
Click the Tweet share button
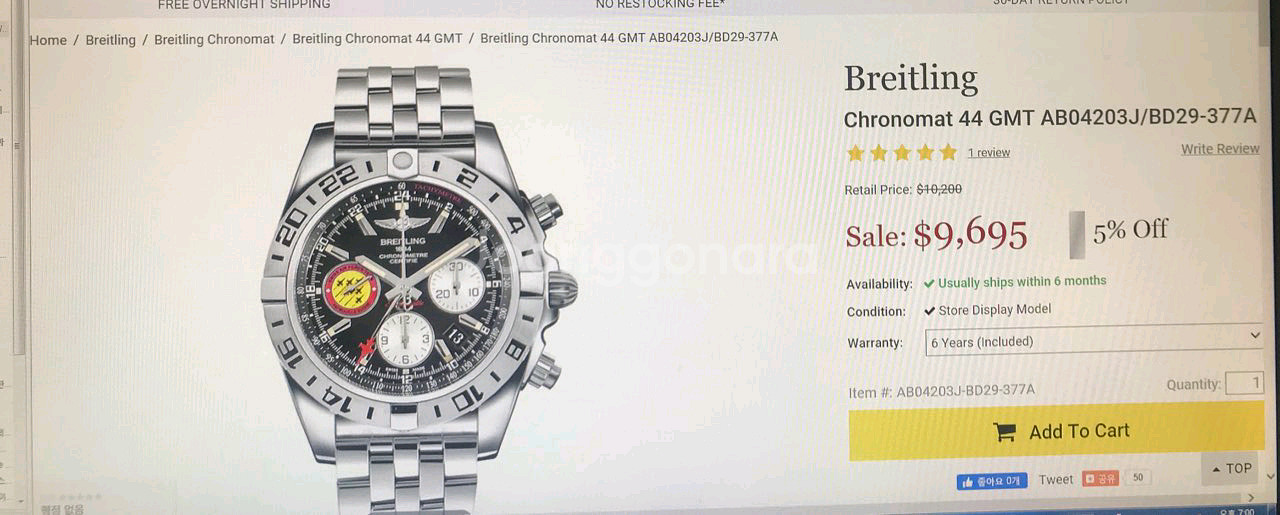click(x=1056, y=480)
